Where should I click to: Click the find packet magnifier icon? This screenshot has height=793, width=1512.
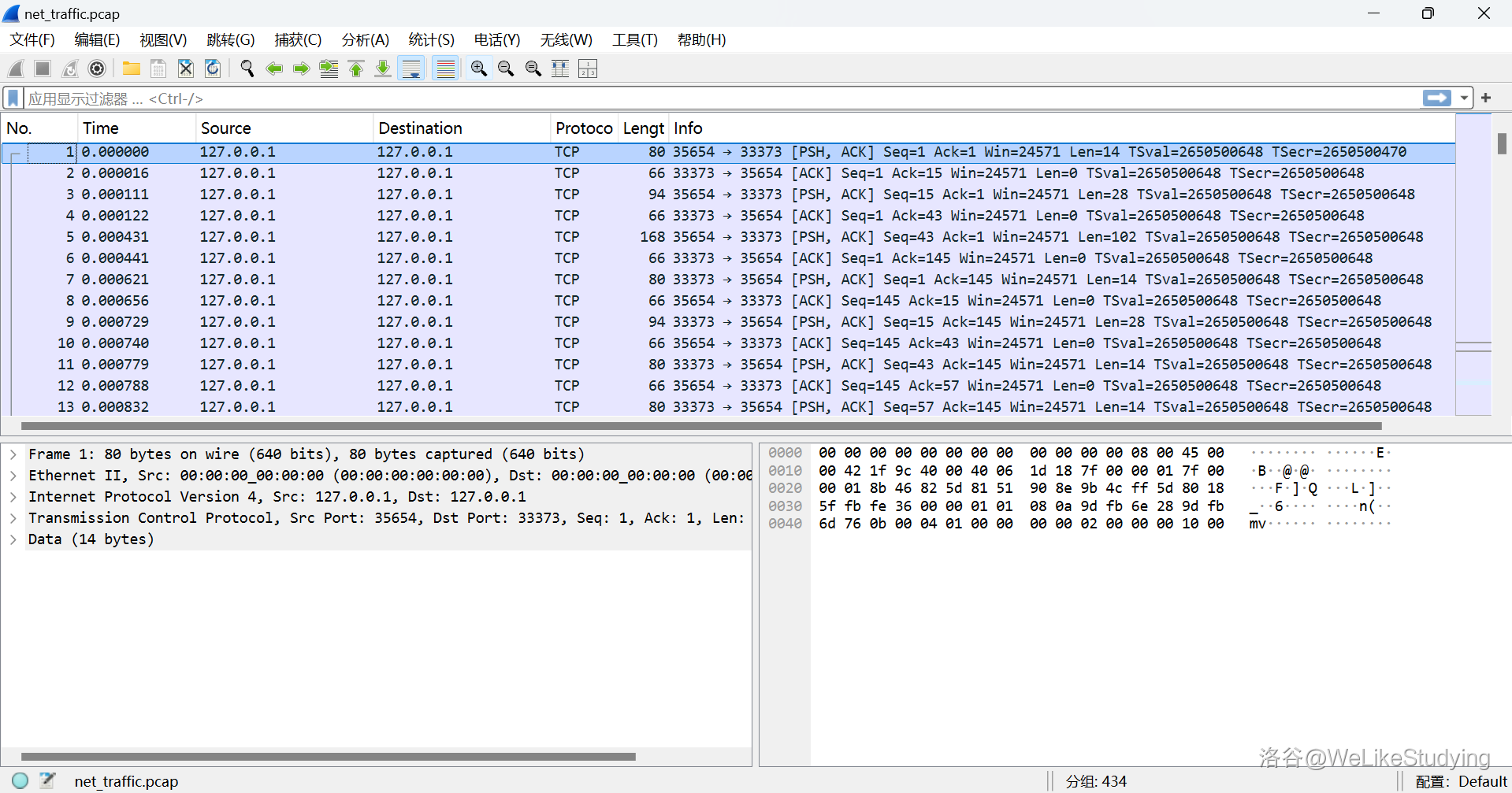(247, 69)
